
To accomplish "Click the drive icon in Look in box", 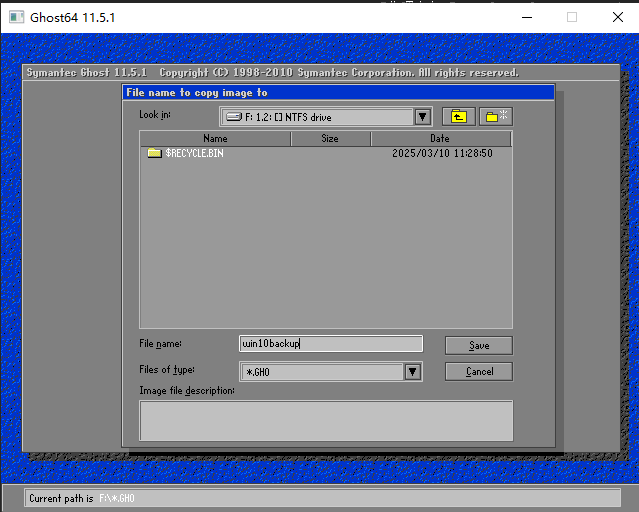I will click(x=234, y=117).
